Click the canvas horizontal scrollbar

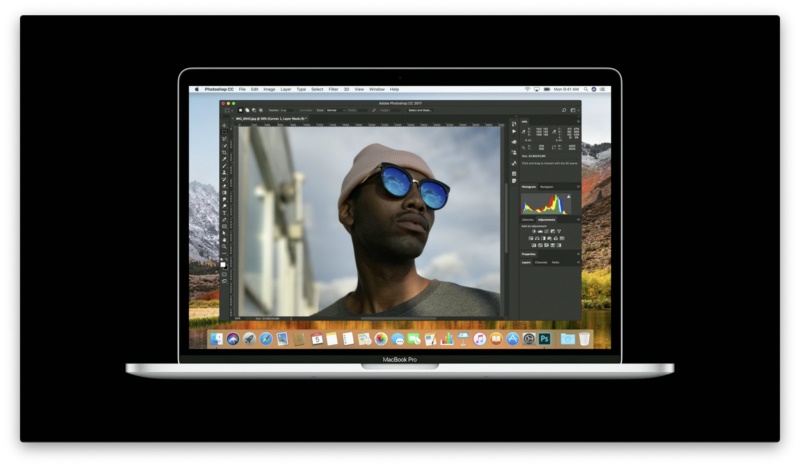398,318
